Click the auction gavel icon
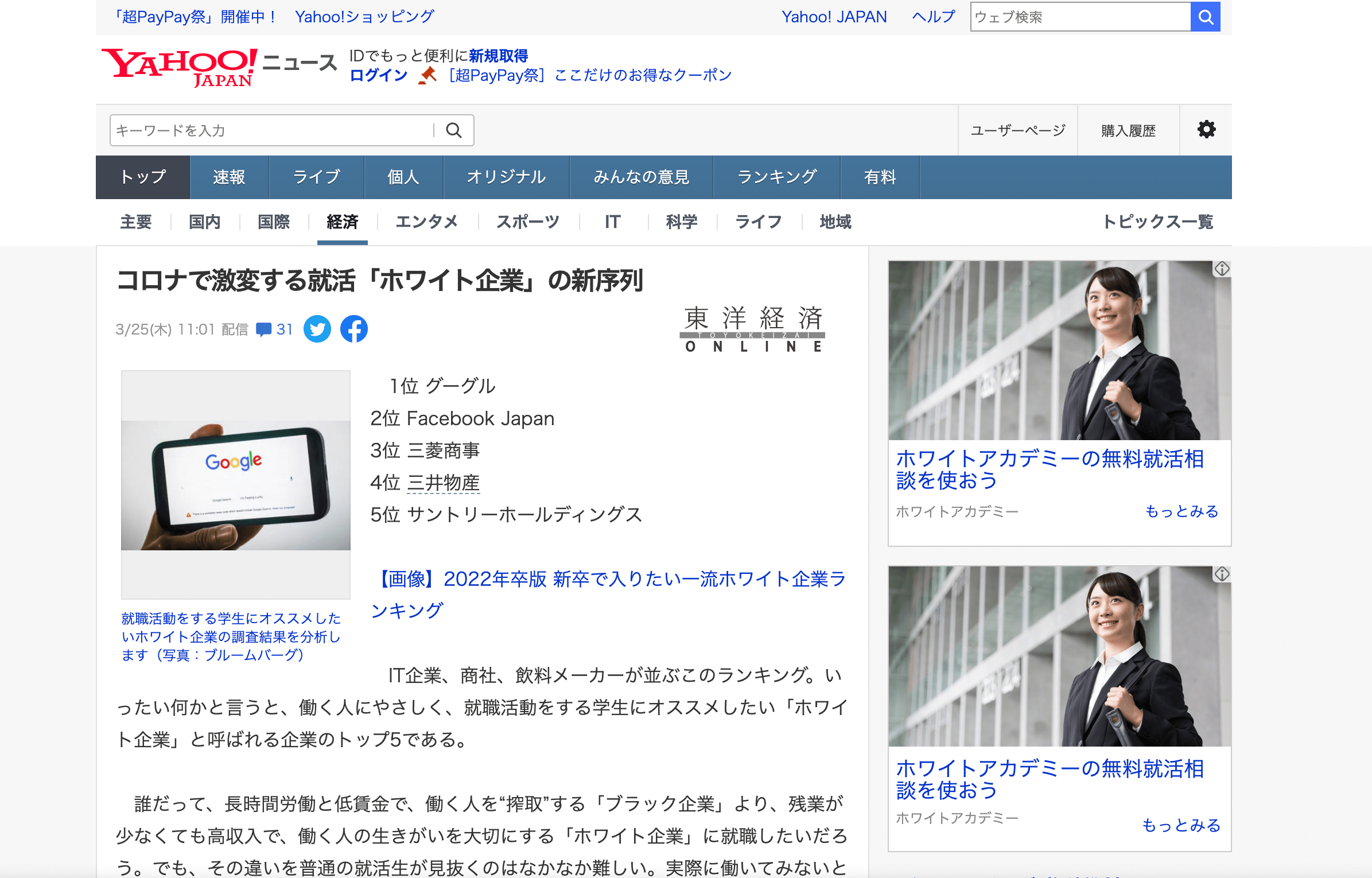The width and height of the screenshot is (1372, 878). pos(427,75)
